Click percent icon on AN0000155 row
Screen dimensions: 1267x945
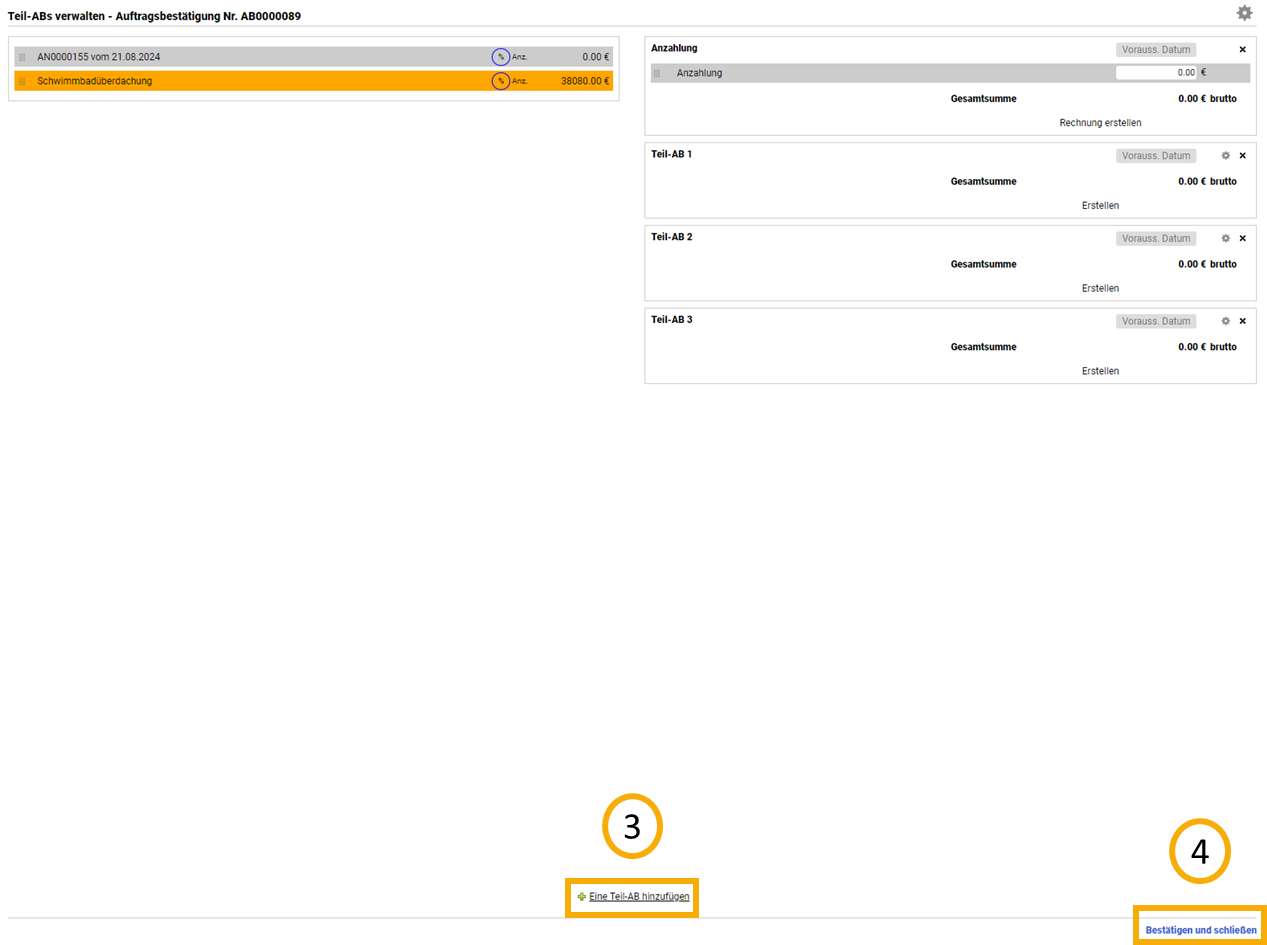[x=501, y=57]
